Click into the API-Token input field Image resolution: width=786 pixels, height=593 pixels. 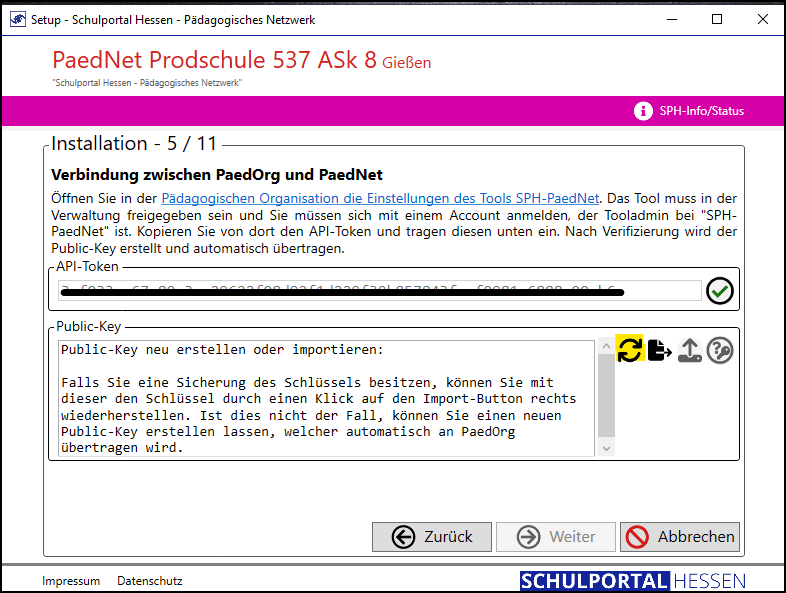pos(379,291)
